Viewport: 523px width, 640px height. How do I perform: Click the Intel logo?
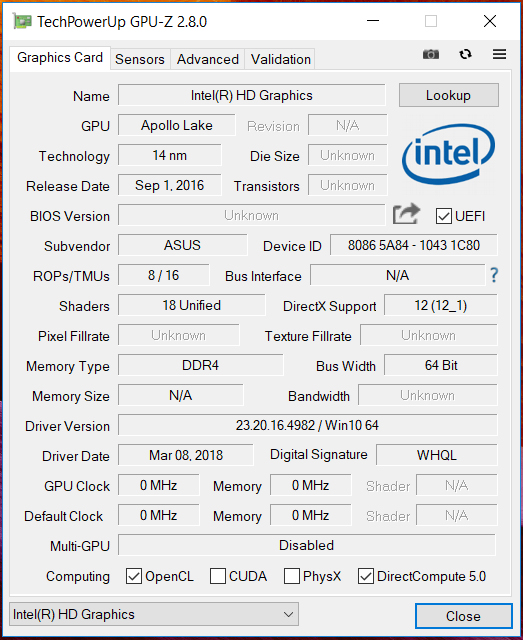click(449, 154)
